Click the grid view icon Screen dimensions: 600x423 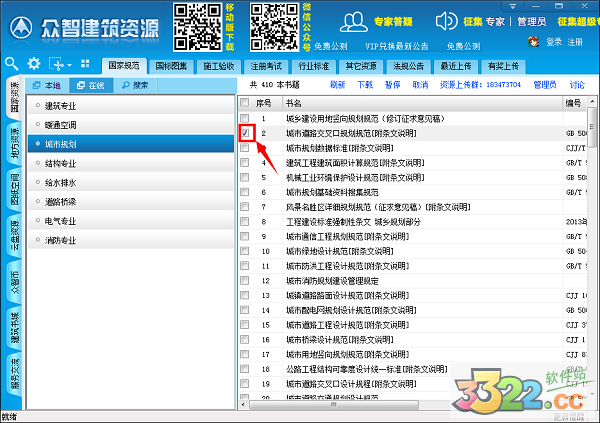click(x=85, y=64)
